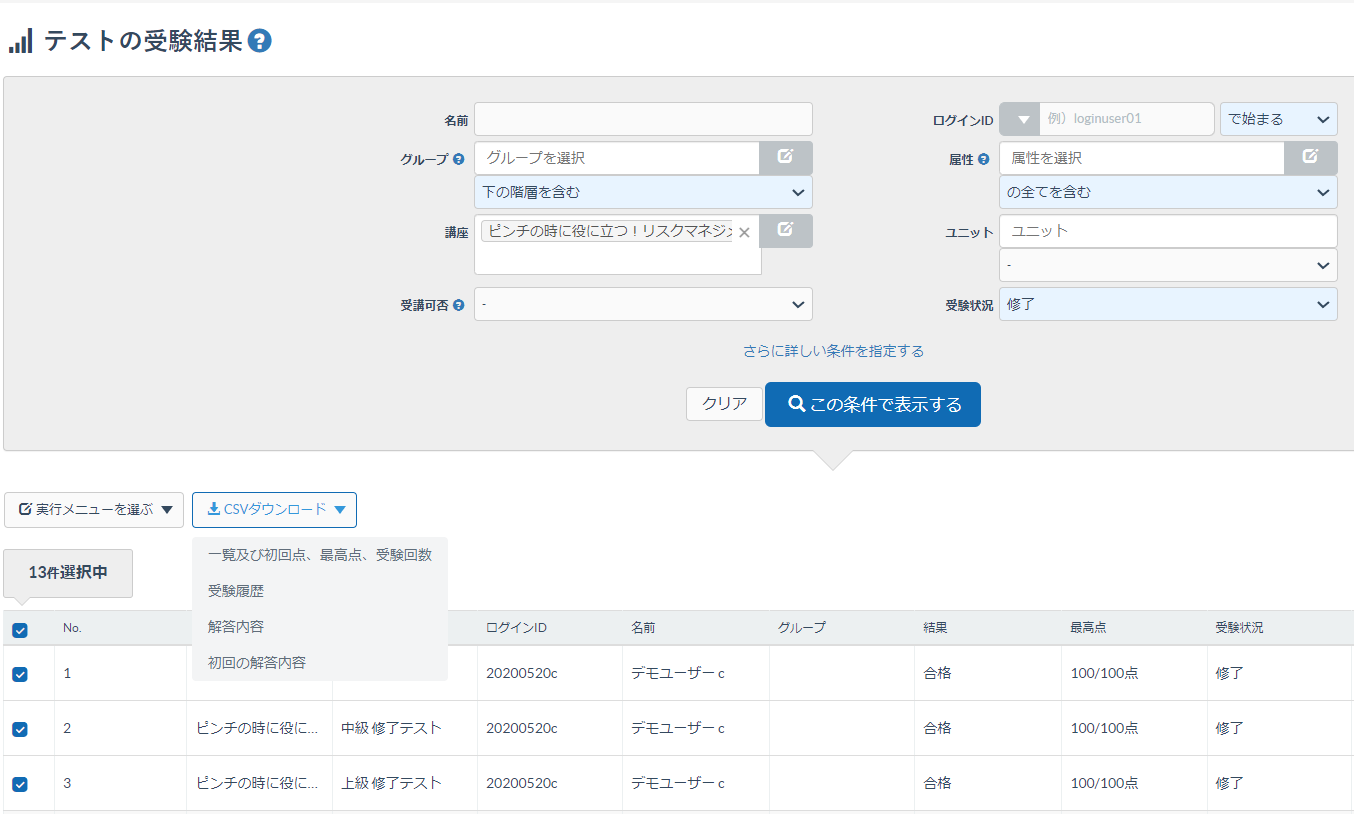Click the 属性を選択 input field

1142,158
